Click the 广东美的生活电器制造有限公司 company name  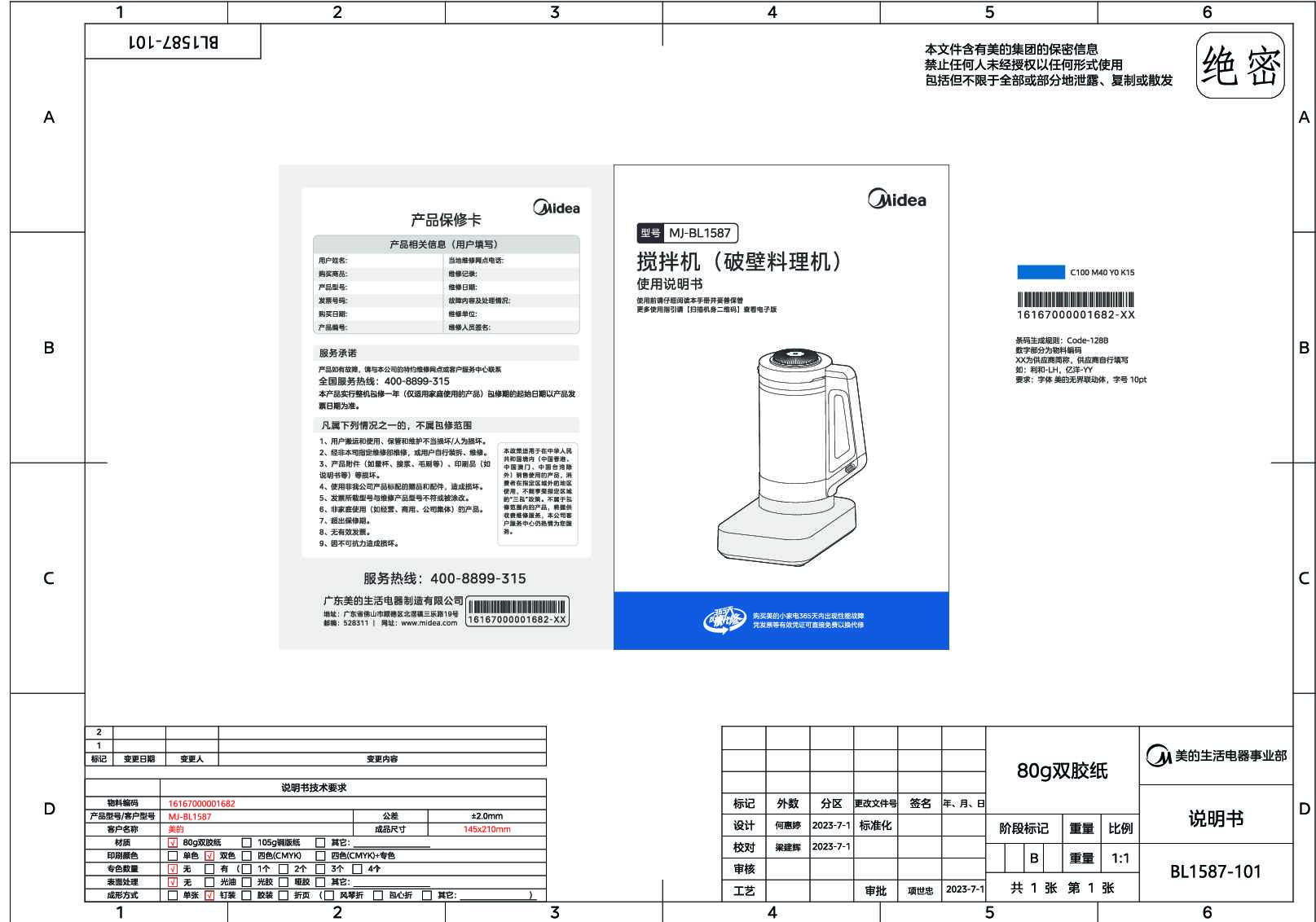pyautogui.click(x=393, y=600)
